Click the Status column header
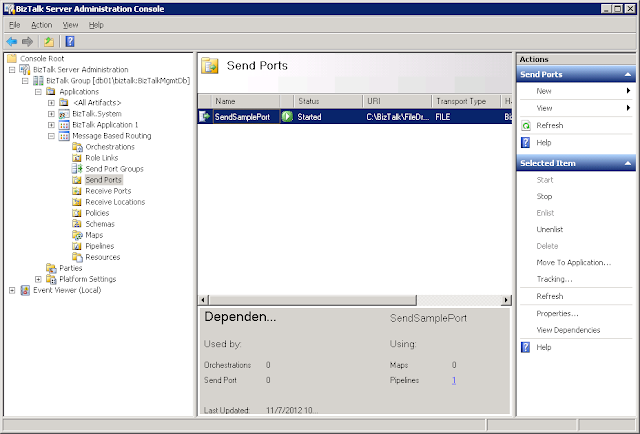This screenshot has height=434, width=640. (x=328, y=101)
